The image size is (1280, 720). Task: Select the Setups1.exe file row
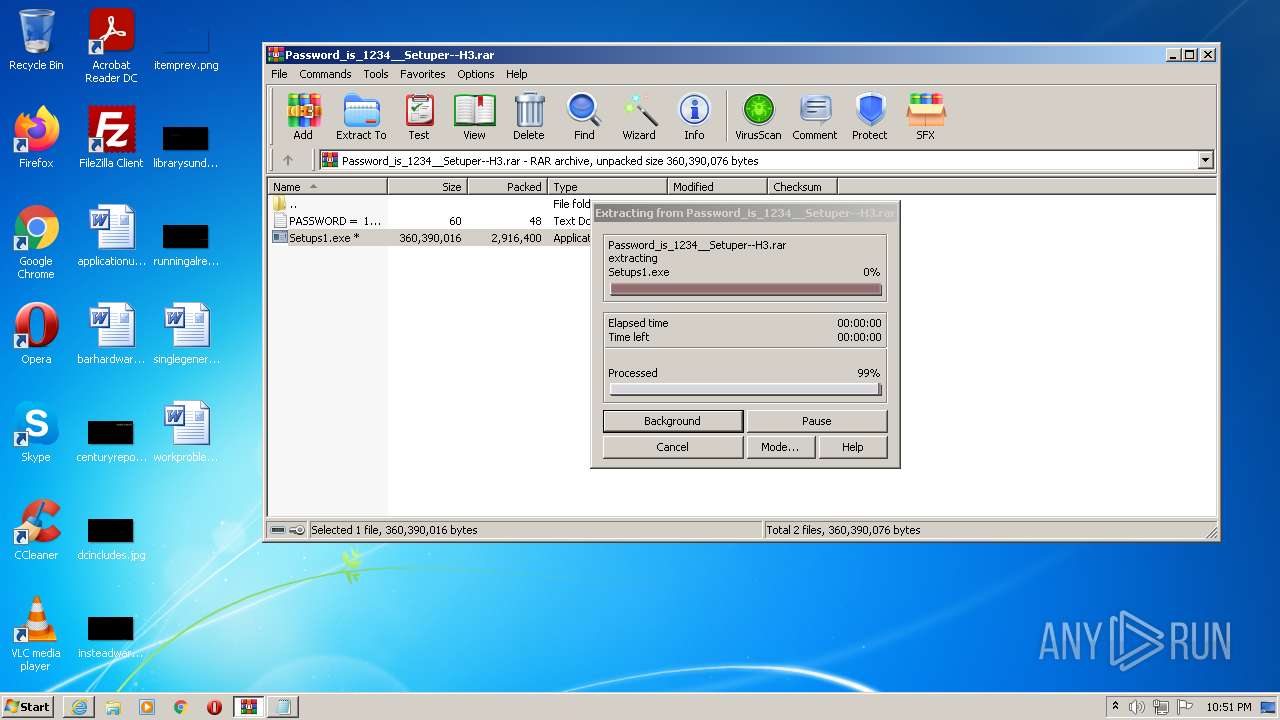(x=430, y=238)
